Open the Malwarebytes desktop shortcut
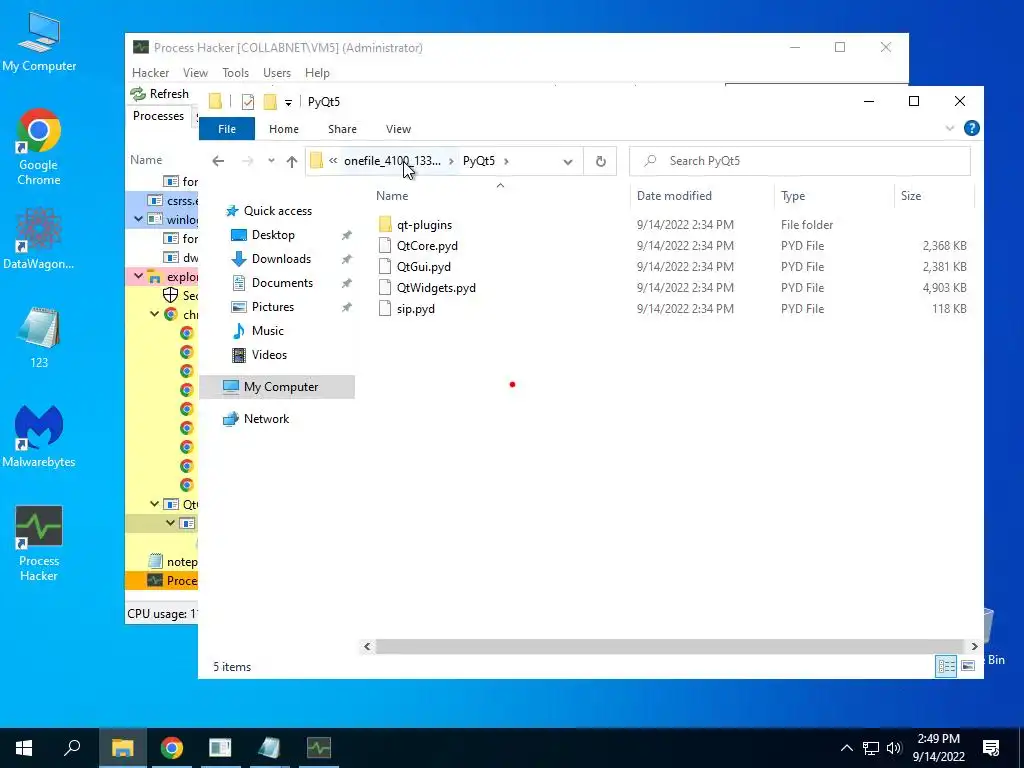 [39, 436]
